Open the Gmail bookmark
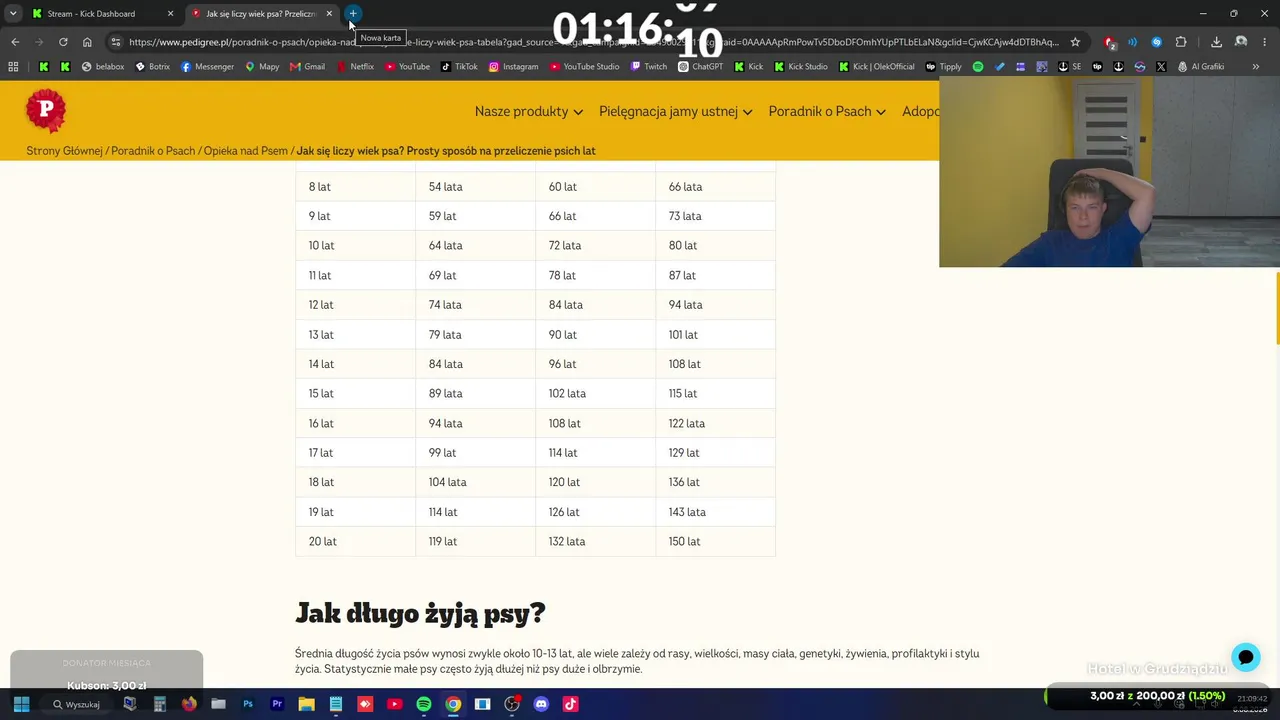The width and height of the screenshot is (1280, 720). pos(307,67)
